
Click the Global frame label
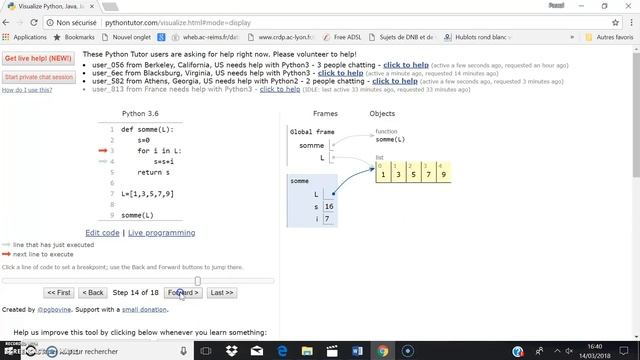312,132
